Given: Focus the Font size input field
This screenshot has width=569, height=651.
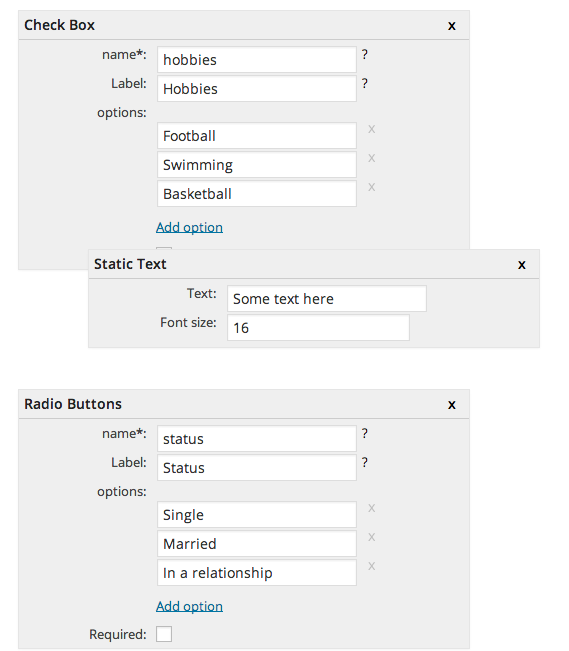Looking at the screenshot, I should tap(318, 328).
